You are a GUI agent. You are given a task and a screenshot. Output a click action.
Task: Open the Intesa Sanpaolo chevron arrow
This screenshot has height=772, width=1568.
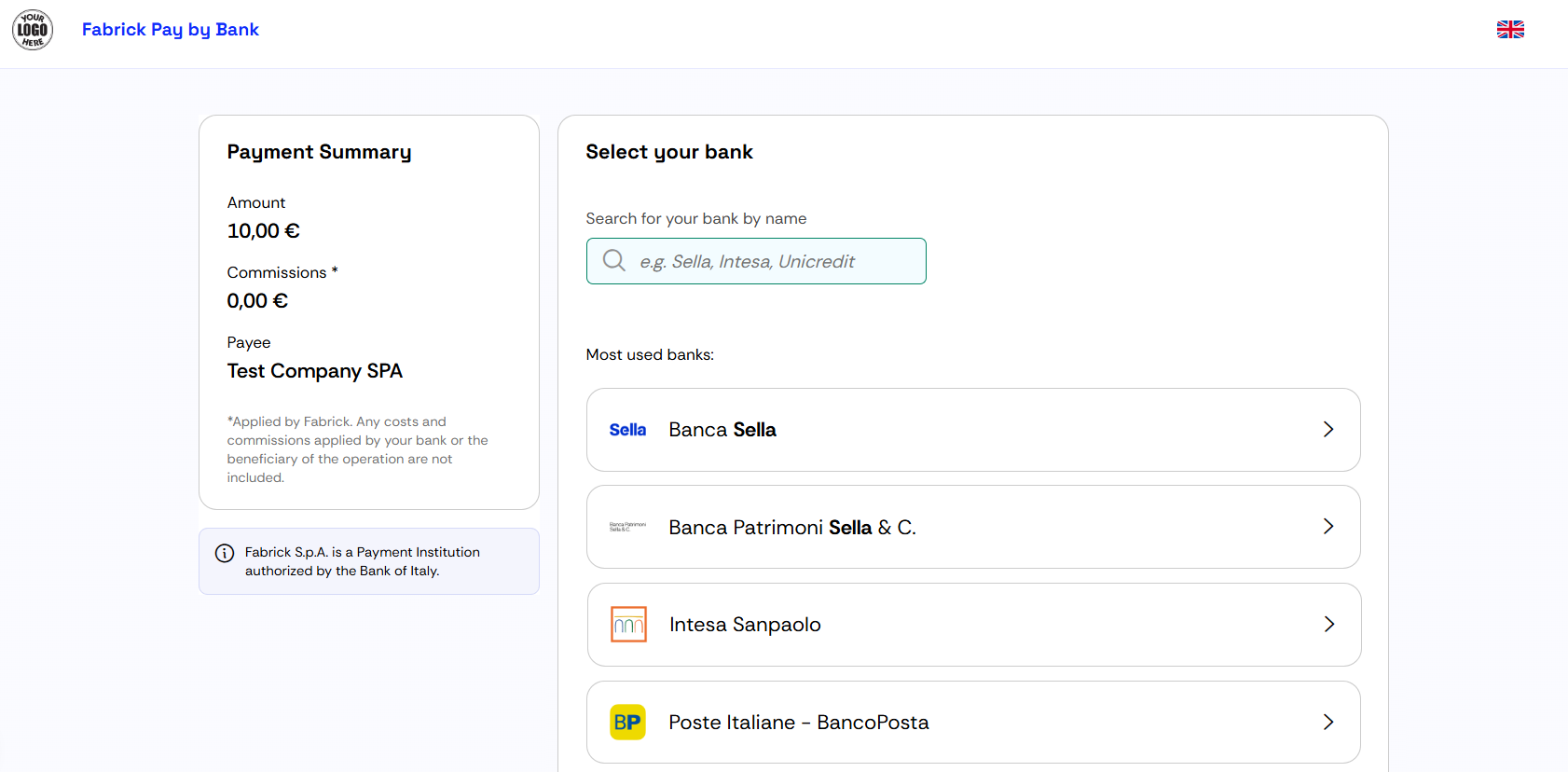pos(1329,624)
